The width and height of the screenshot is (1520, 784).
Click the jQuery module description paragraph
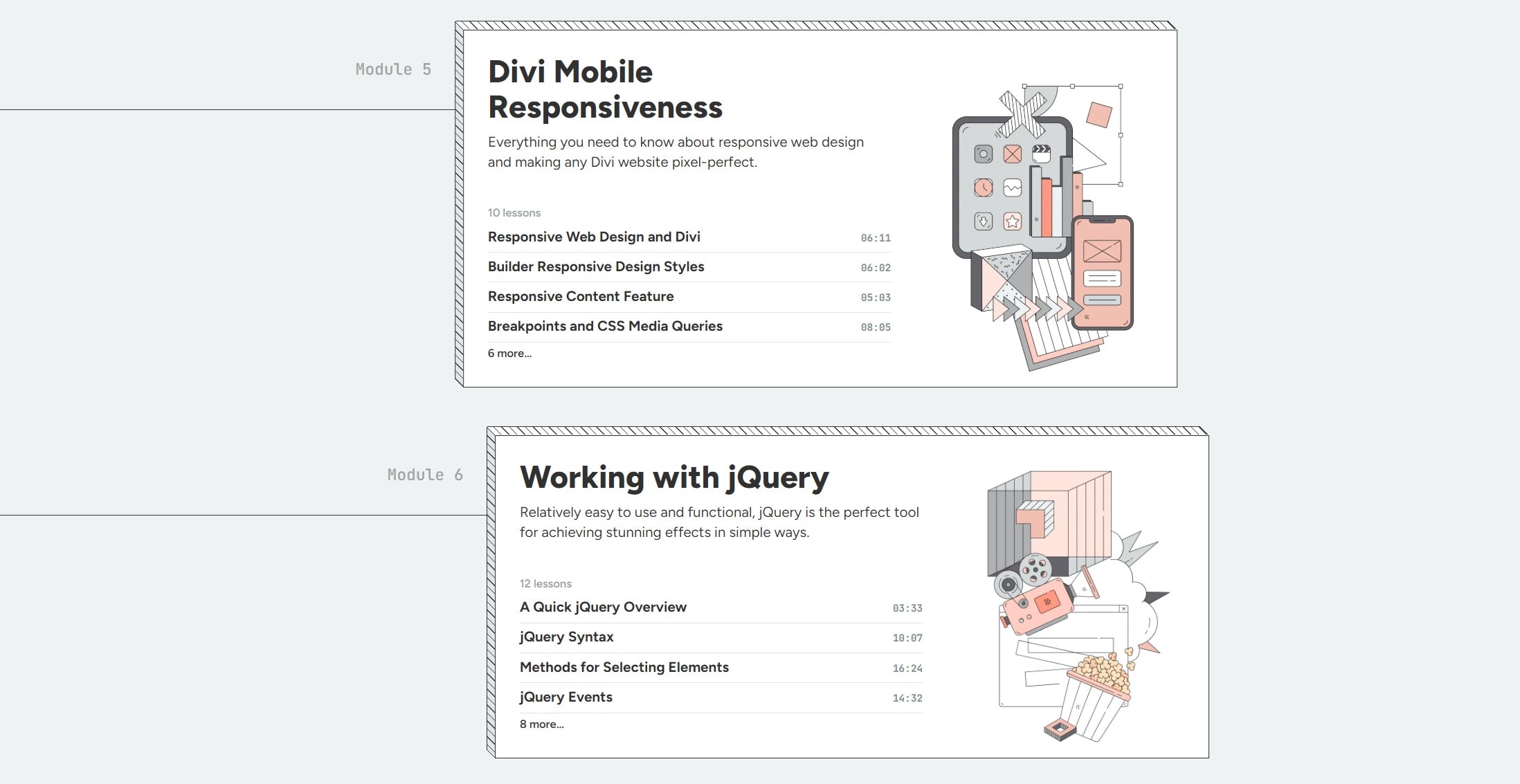(719, 522)
